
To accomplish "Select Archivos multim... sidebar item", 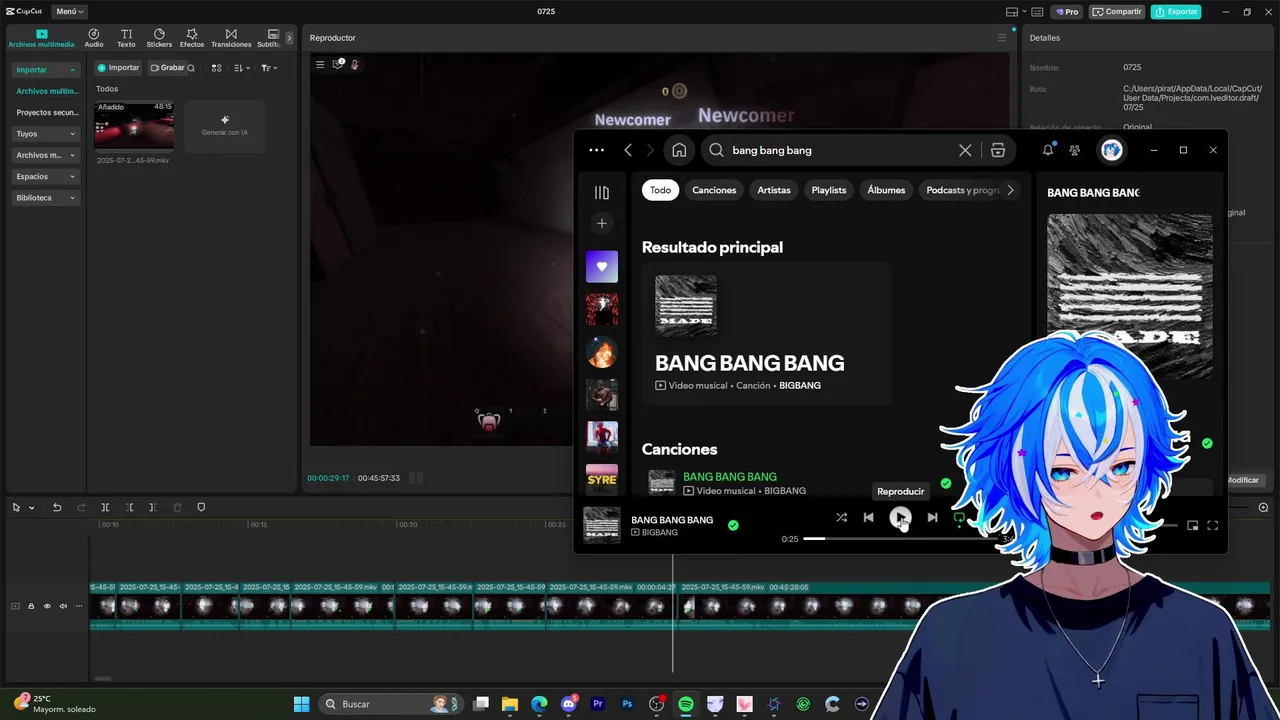I will tap(47, 91).
